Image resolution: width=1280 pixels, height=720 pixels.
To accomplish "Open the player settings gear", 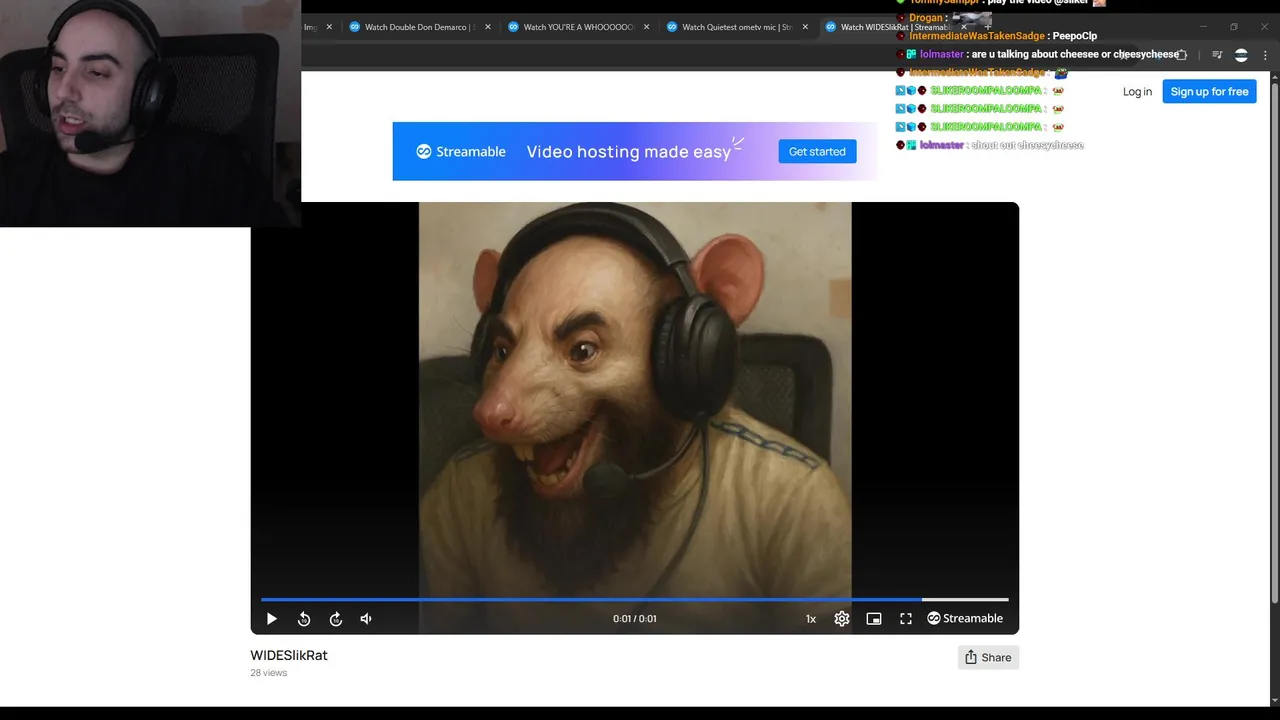I will 842,619.
